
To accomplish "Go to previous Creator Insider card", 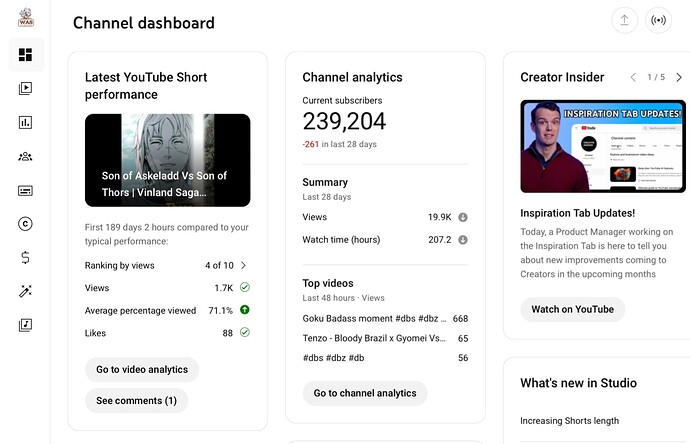I will pyautogui.click(x=632, y=77).
